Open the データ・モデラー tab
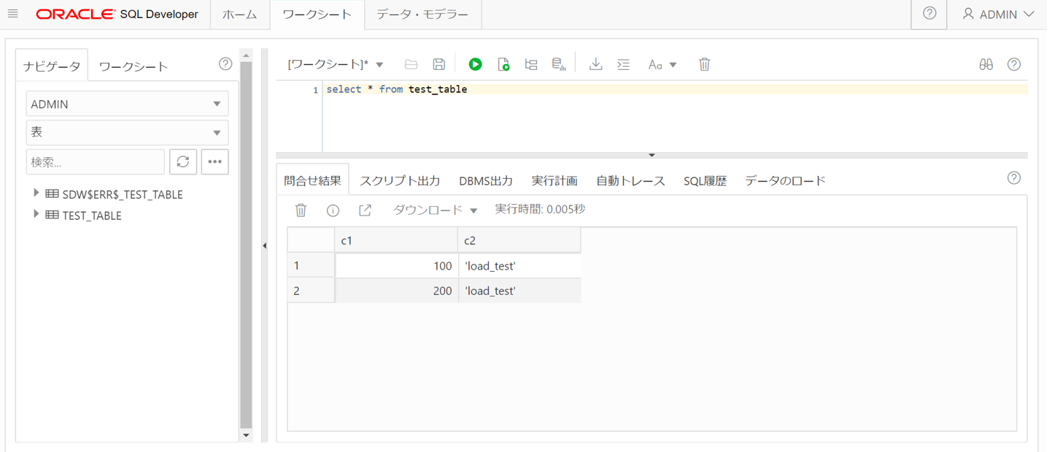 (x=423, y=14)
